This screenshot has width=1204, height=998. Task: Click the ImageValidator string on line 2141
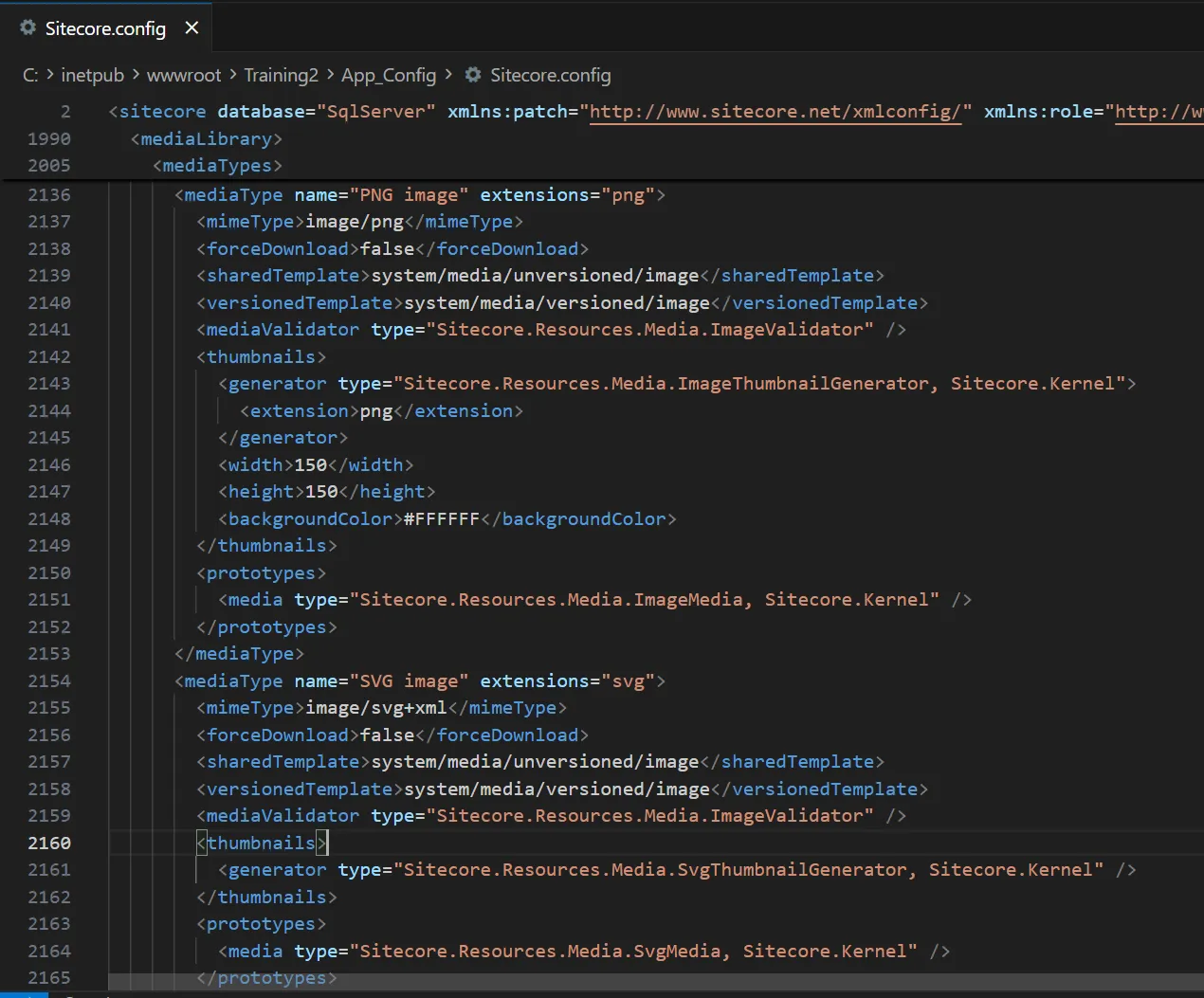[649, 329]
